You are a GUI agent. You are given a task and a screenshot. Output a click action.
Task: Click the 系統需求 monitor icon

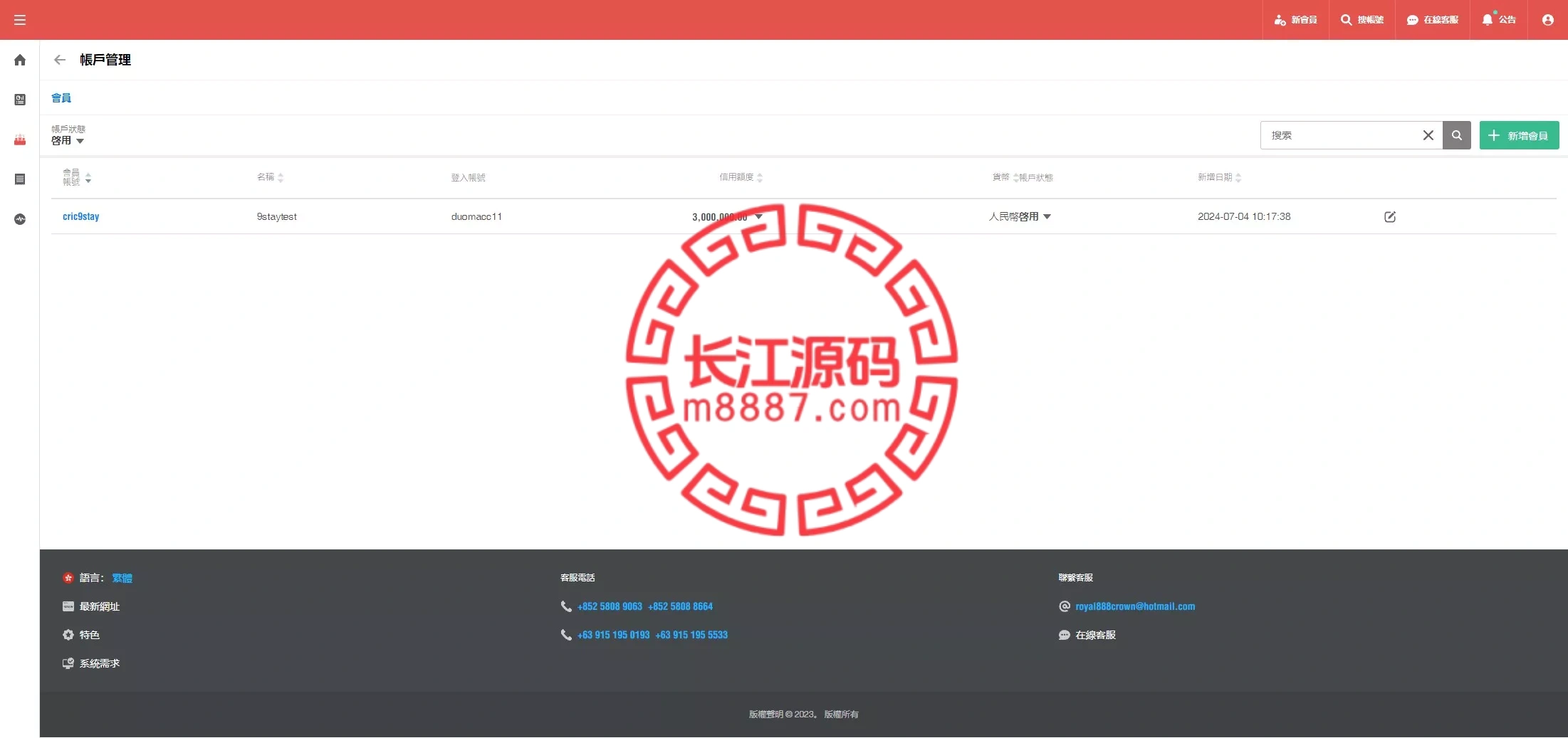pyautogui.click(x=68, y=663)
